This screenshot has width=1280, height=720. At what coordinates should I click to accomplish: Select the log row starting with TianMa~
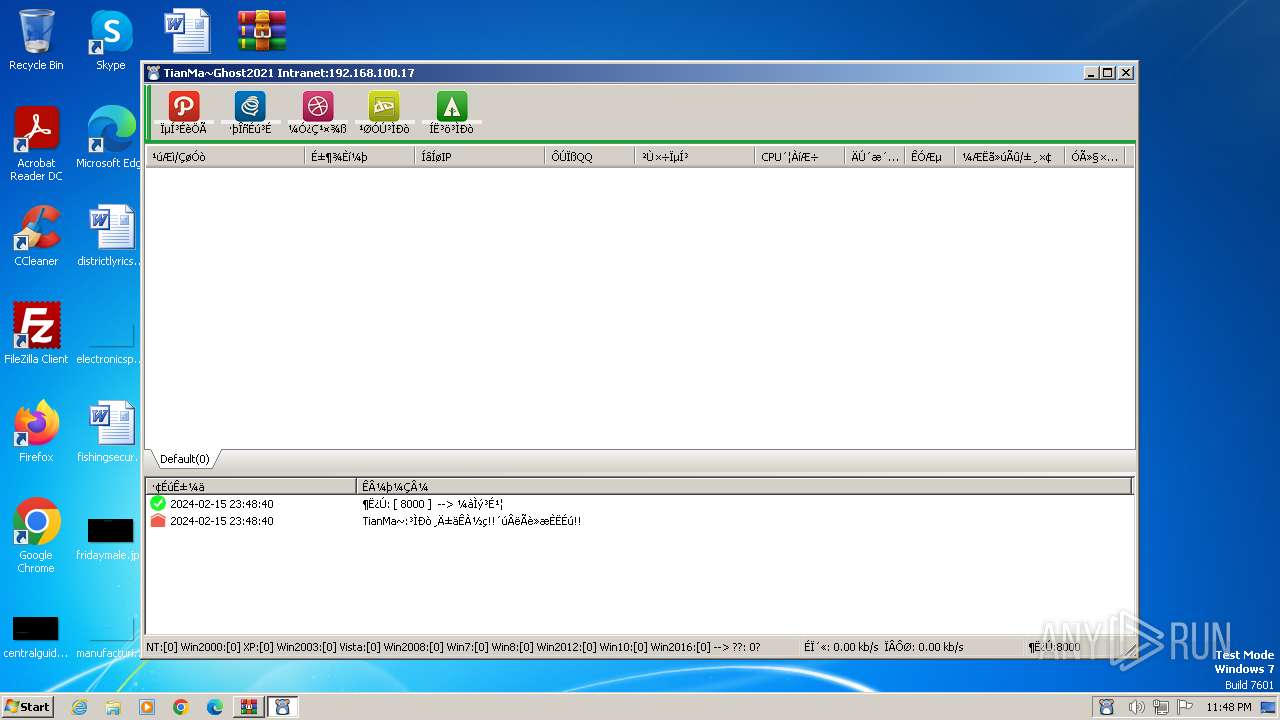coord(640,521)
